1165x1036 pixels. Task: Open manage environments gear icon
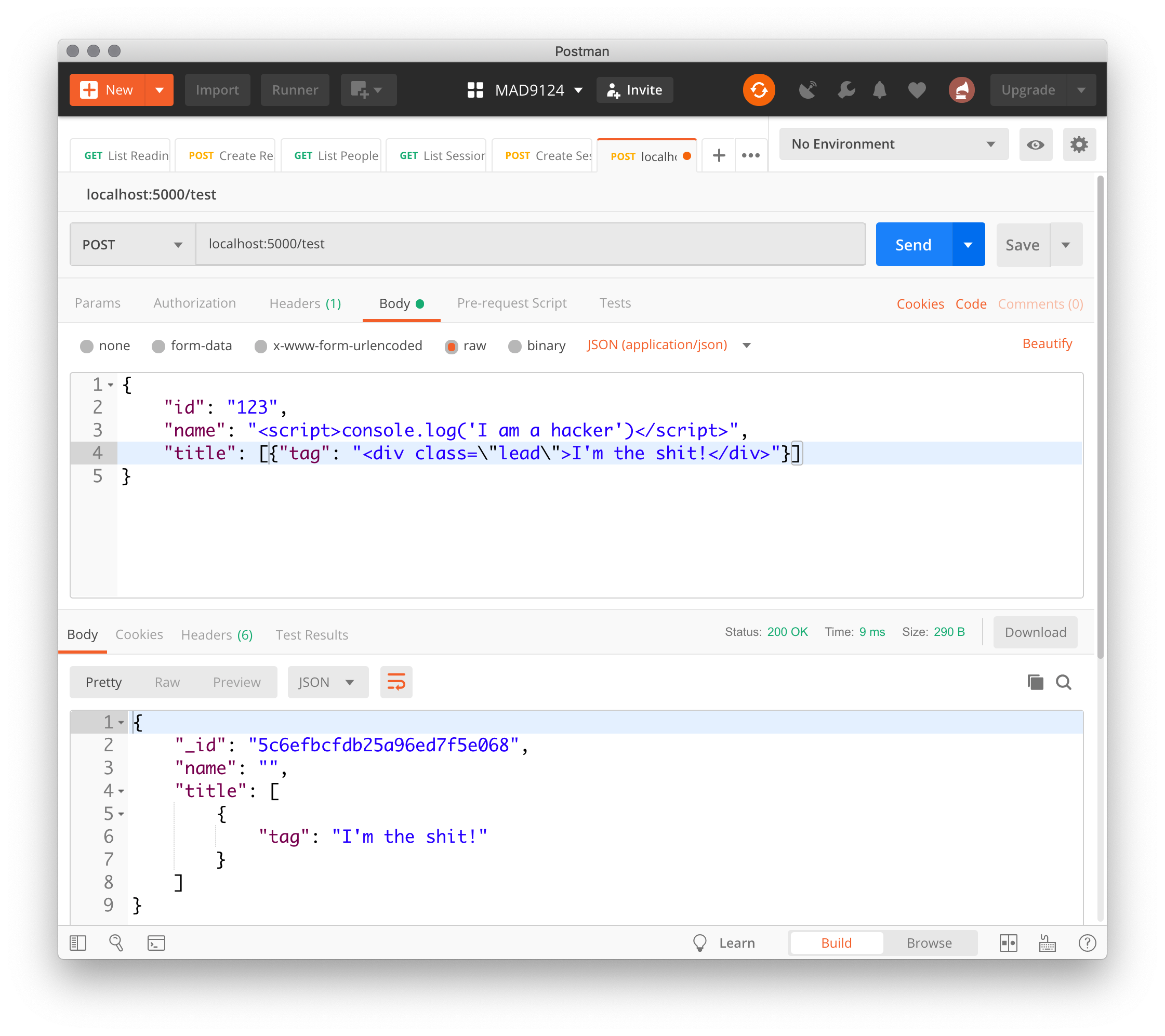[x=1079, y=145]
